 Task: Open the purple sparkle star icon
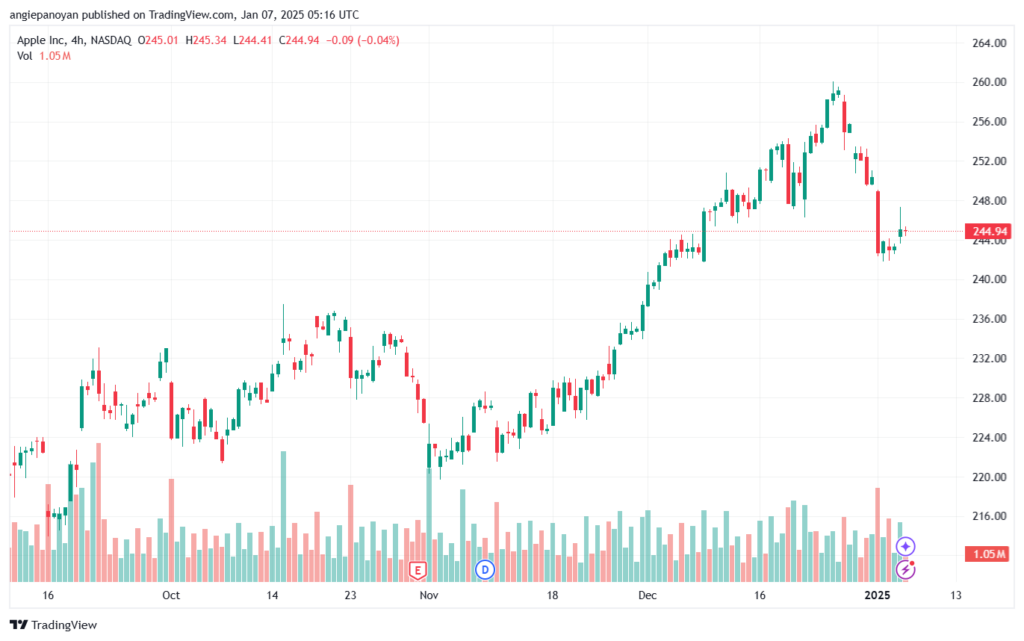[x=905, y=546]
